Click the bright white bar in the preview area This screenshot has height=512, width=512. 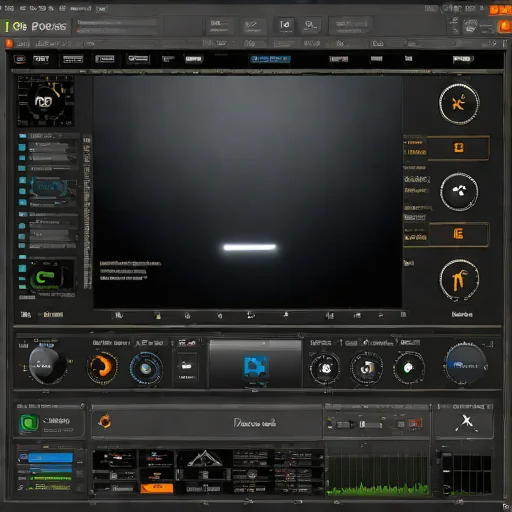(x=250, y=247)
